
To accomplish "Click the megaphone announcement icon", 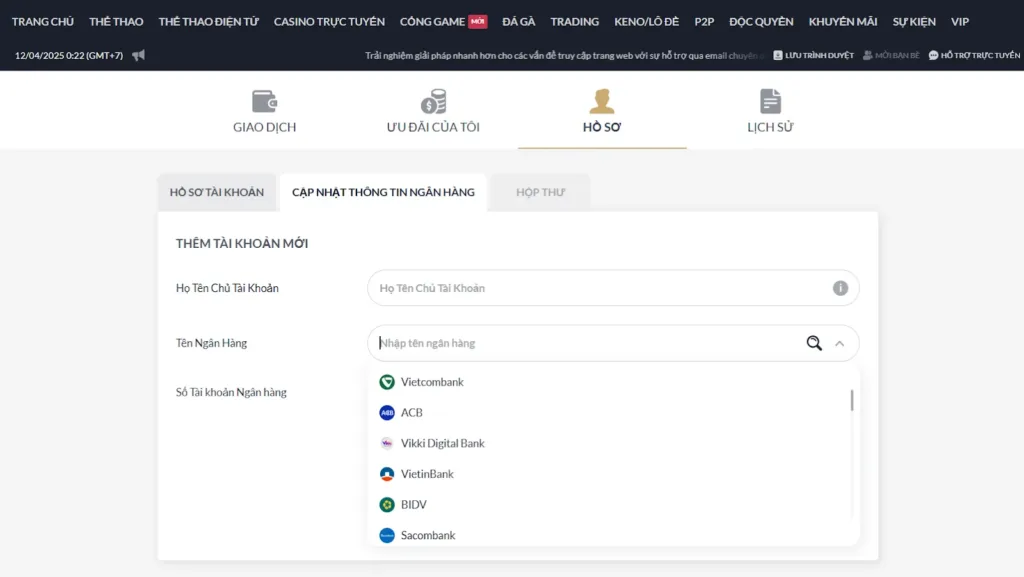I will 138,55.
